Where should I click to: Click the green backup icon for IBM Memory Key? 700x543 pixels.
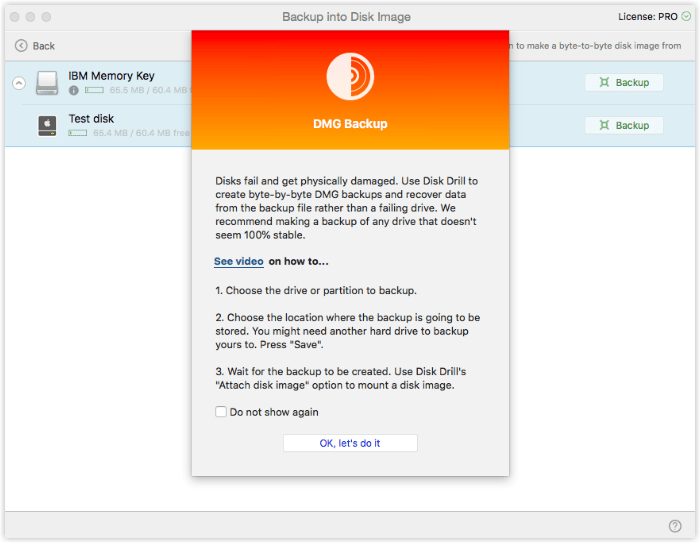(x=604, y=82)
